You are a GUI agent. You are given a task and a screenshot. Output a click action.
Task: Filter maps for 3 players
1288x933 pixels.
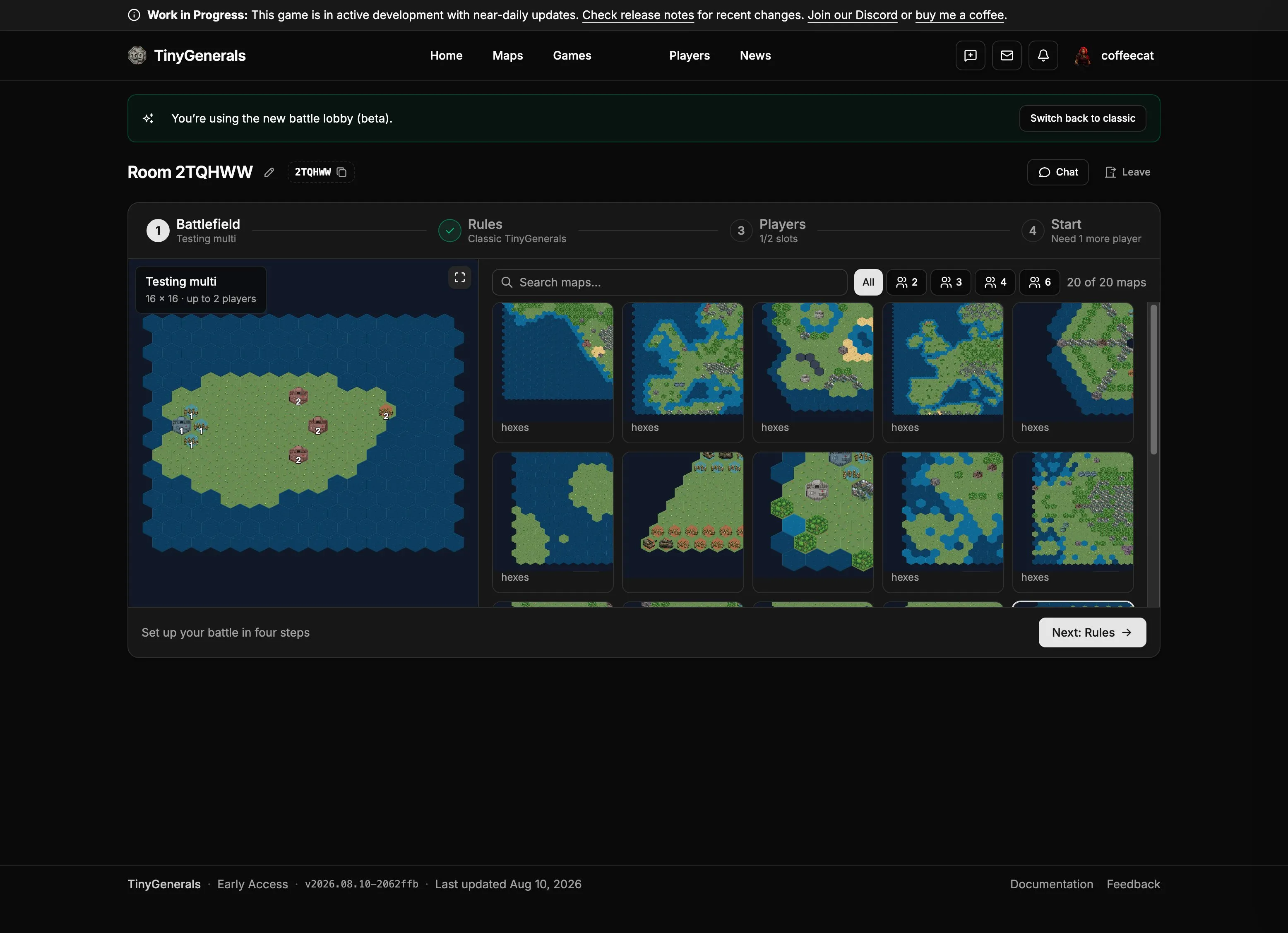coord(951,282)
